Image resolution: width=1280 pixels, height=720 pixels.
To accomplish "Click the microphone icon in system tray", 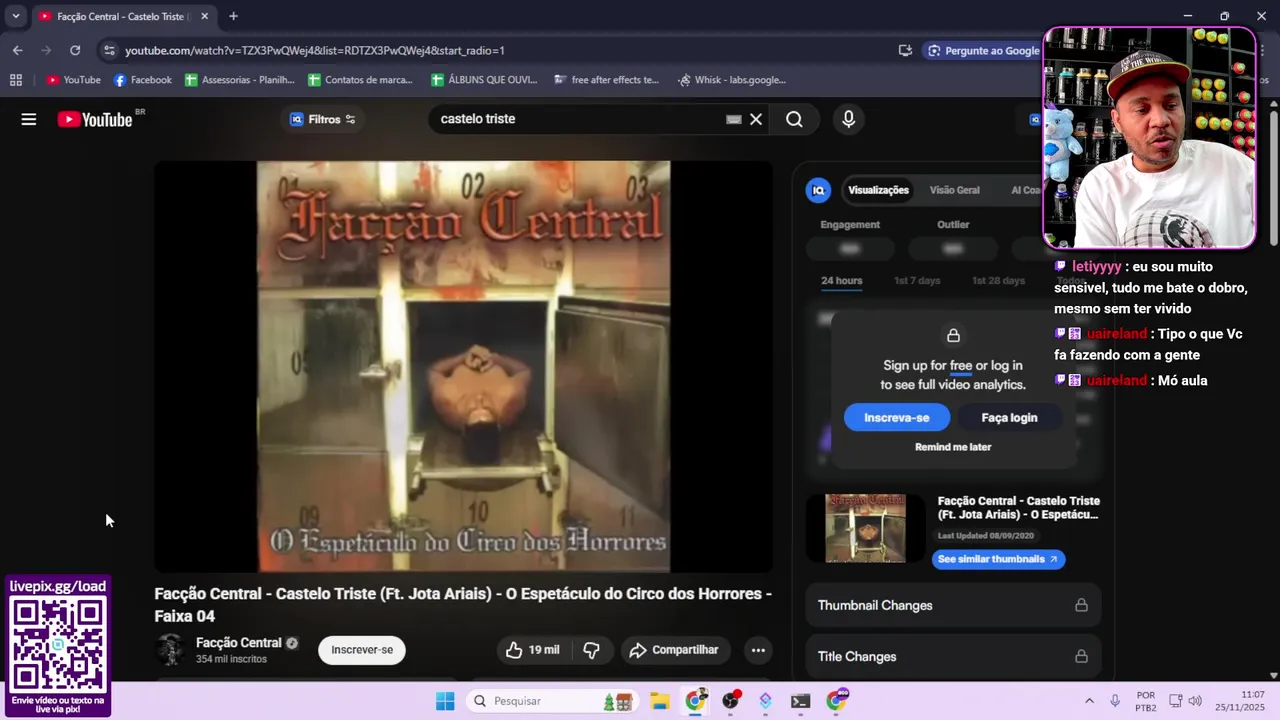I will pos(1115,701).
